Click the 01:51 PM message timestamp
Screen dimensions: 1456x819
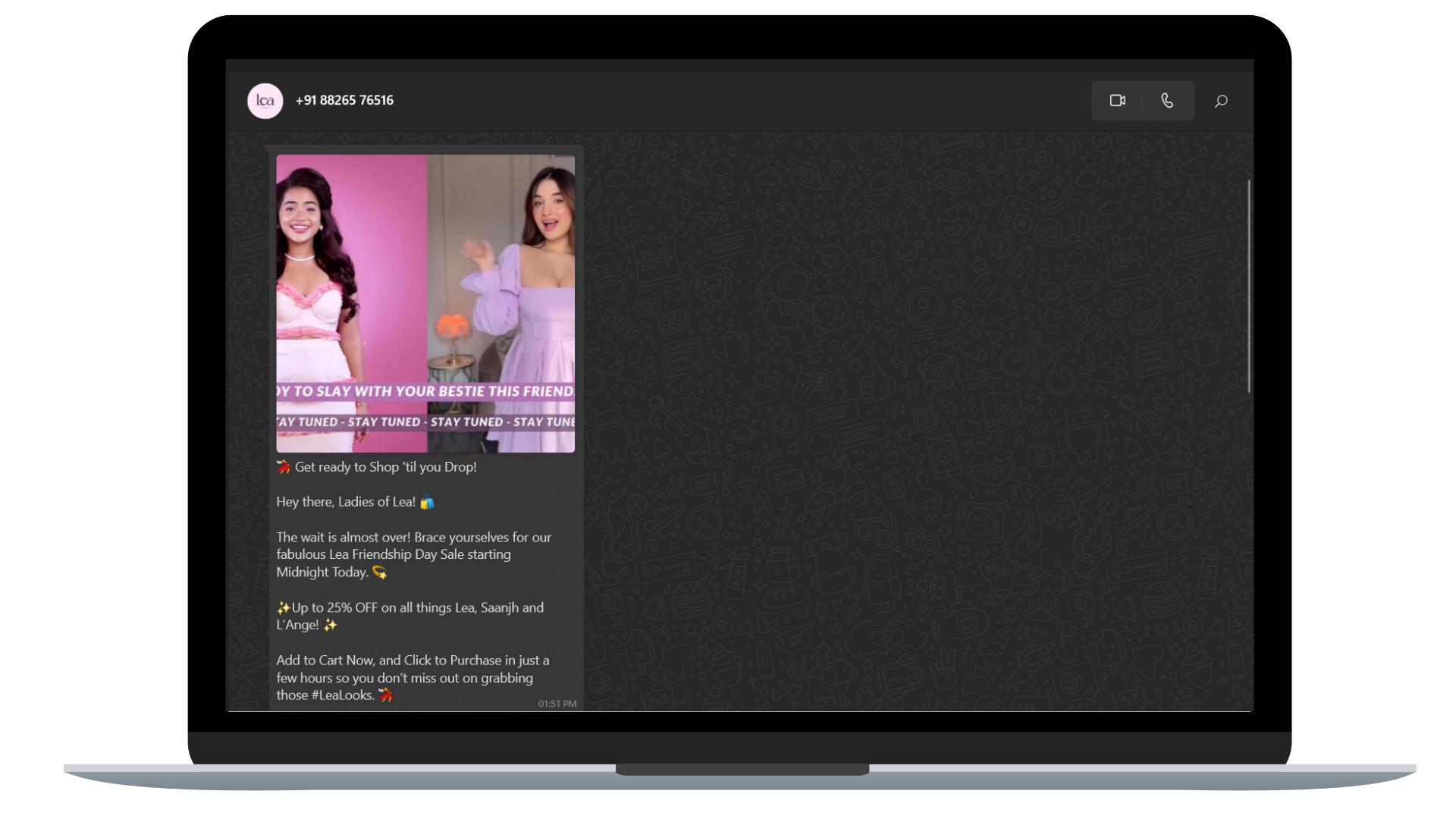tap(557, 704)
